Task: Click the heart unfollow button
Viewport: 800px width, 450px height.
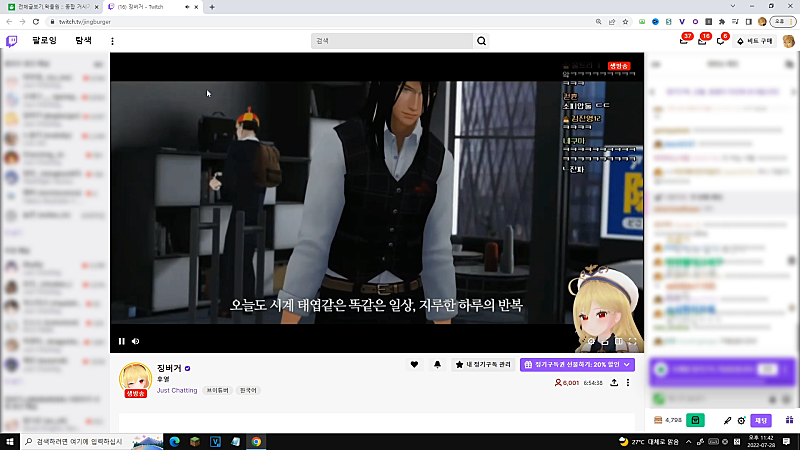Action: tap(414, 364)
